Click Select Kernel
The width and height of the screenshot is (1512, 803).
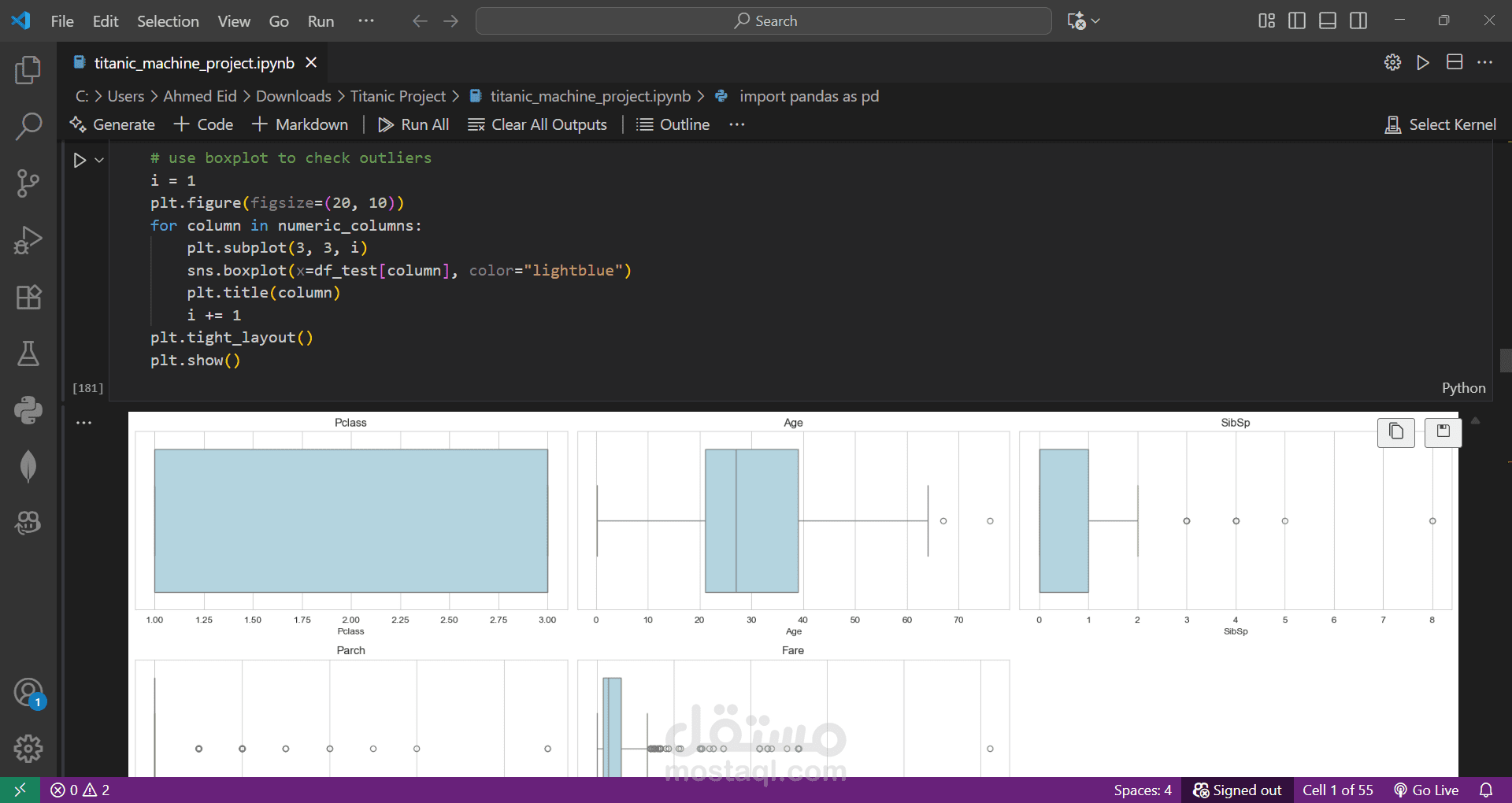pos(1440,124)
